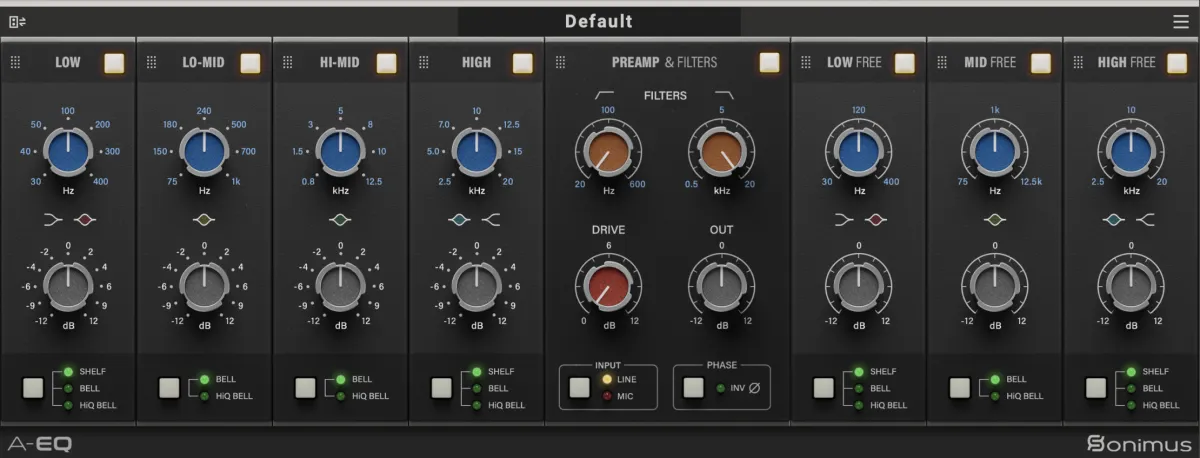Screen dimensions: 1200x458
Task: Click the Sonimus logo
Action: click(1140, 444)
